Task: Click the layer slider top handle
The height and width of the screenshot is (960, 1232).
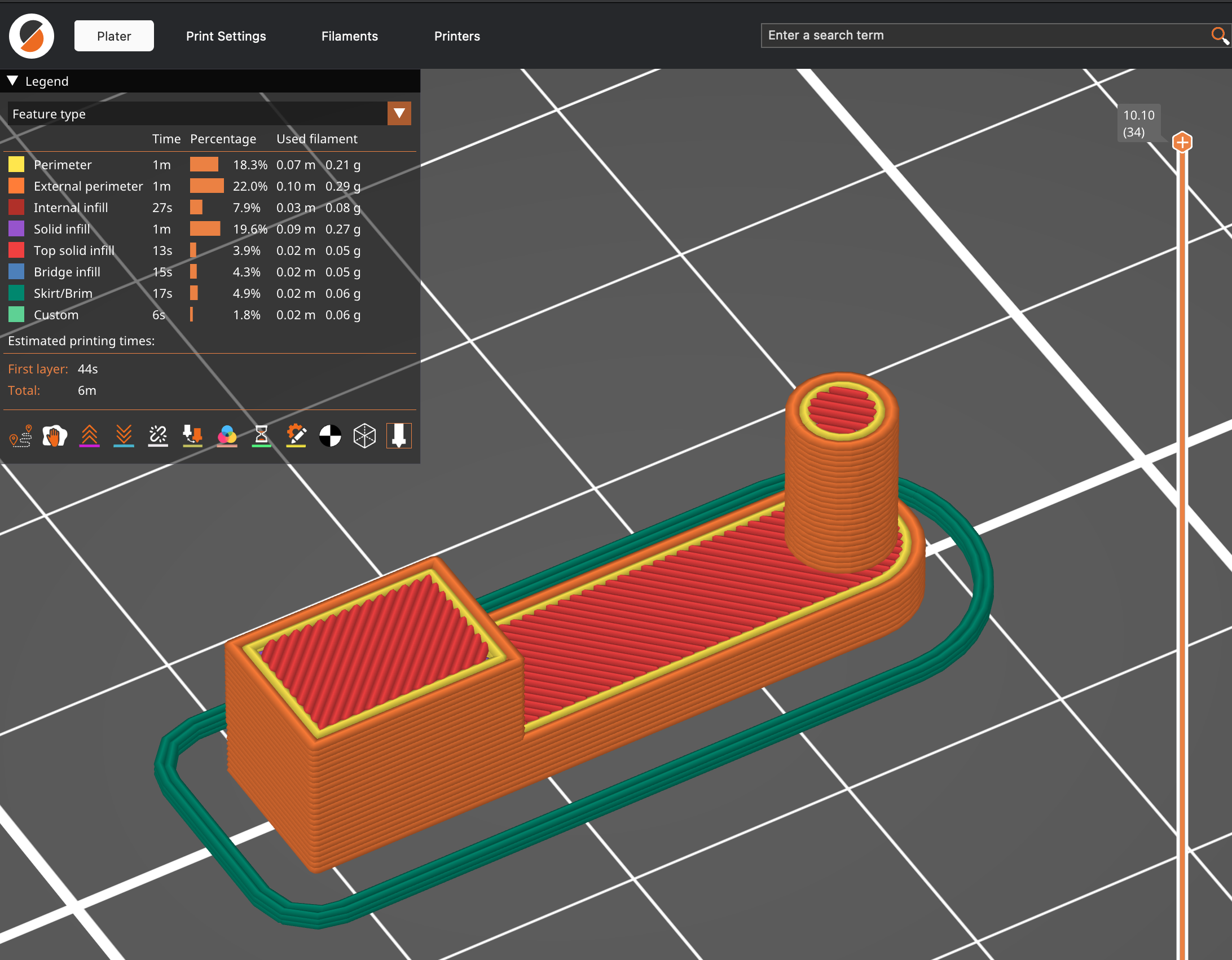Action: tap(1182, 142)
